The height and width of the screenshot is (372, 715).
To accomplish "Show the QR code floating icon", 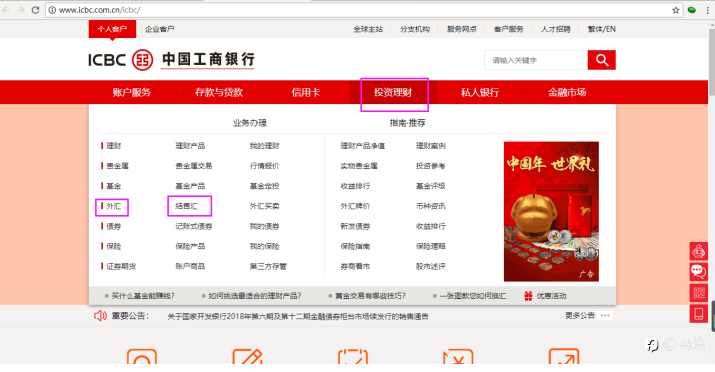I will [698, 293].
